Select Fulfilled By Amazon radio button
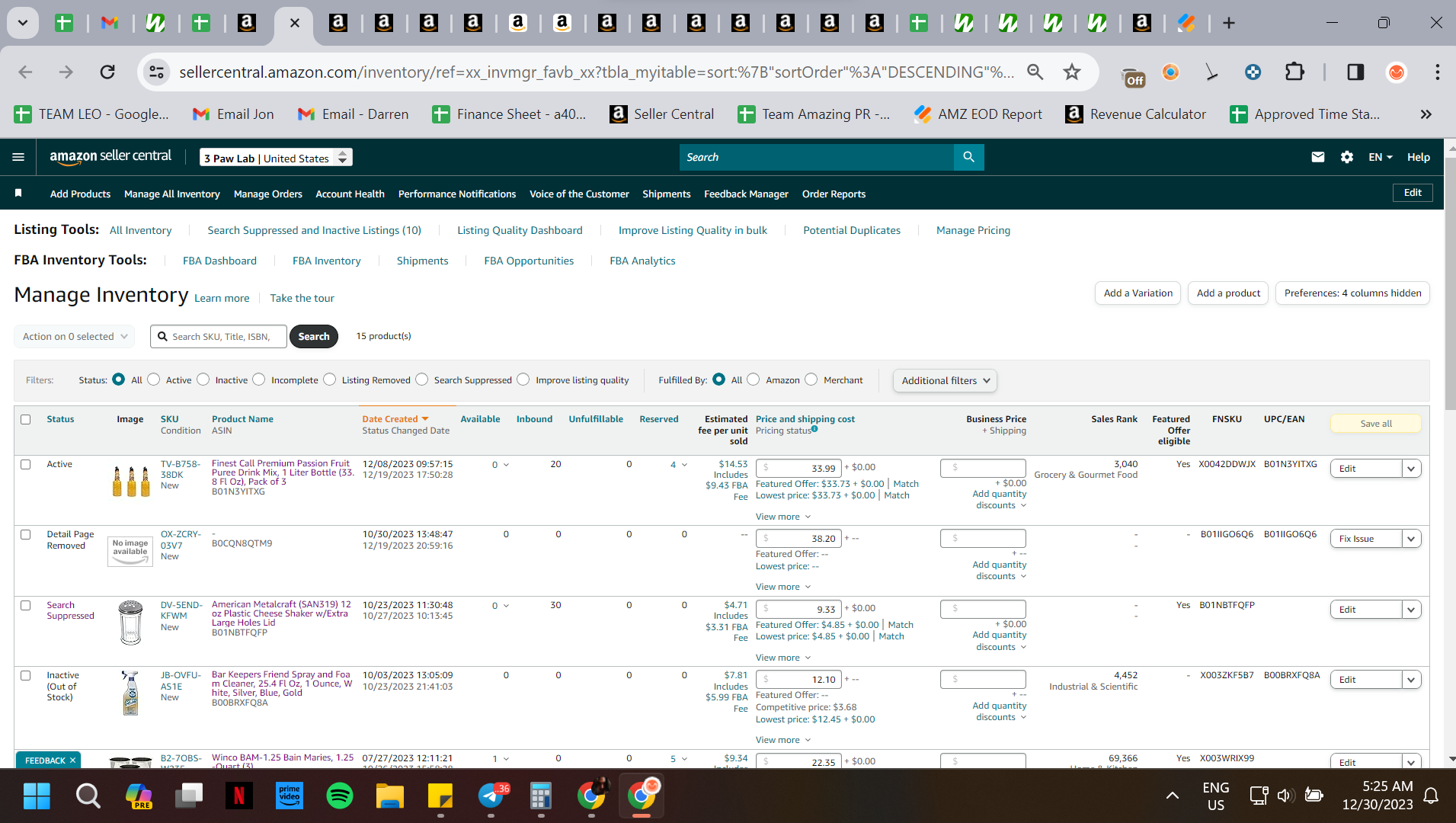This screenshot has width=1456, height=823. point(754,379)
